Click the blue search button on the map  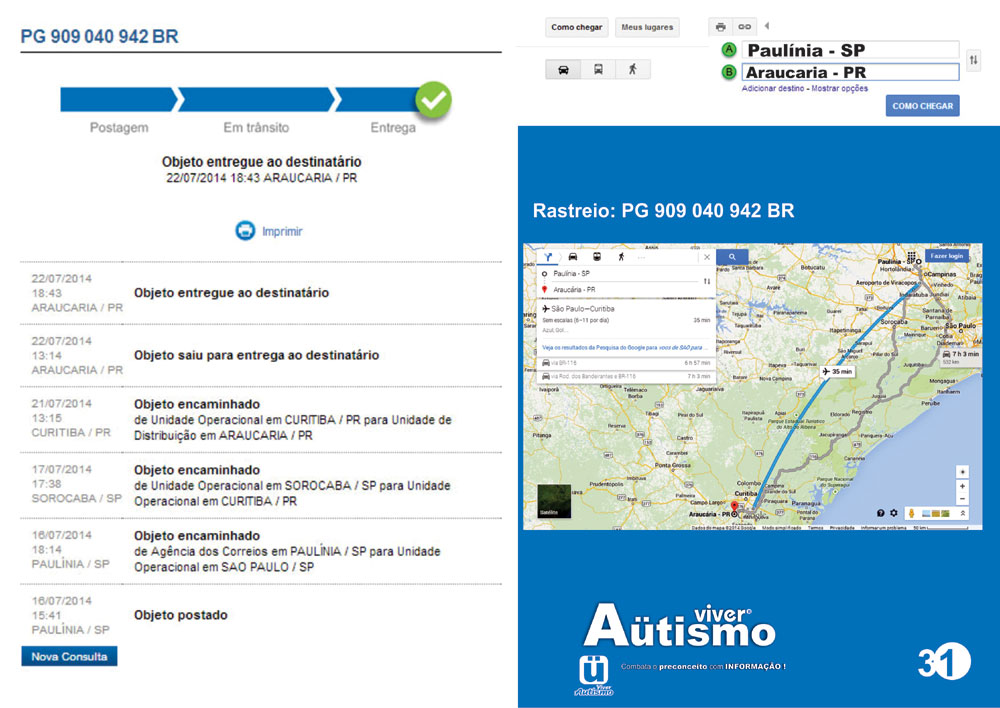coord(732,257)
